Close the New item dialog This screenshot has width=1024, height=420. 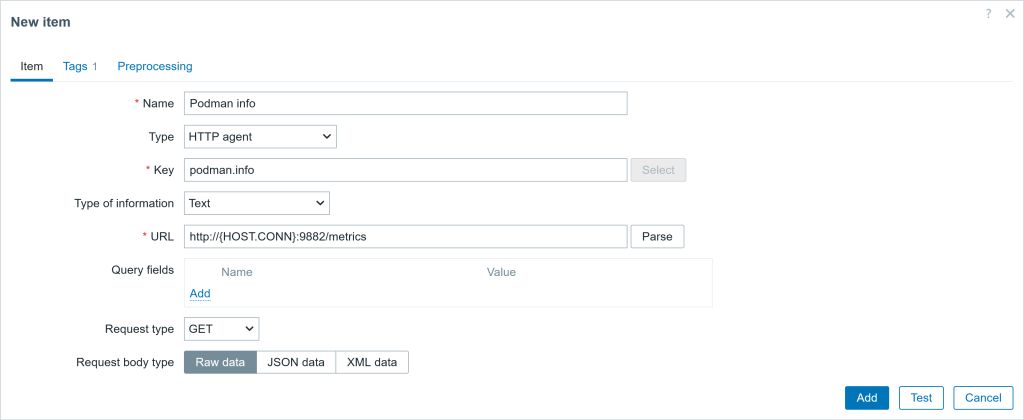point(1010,14)
